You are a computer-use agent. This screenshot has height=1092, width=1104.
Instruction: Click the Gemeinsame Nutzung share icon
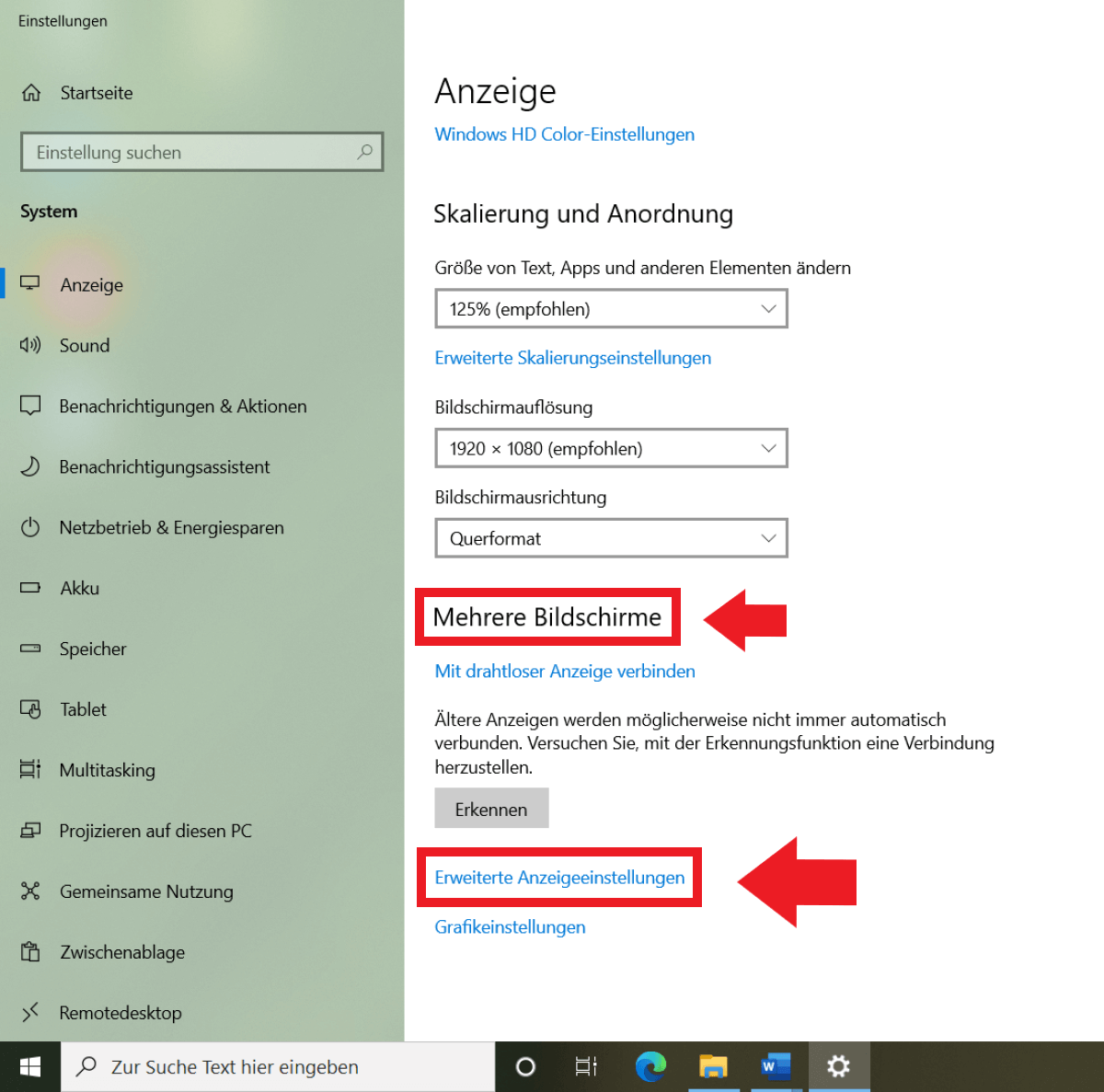pyautogui.click(x=30, y=891)
